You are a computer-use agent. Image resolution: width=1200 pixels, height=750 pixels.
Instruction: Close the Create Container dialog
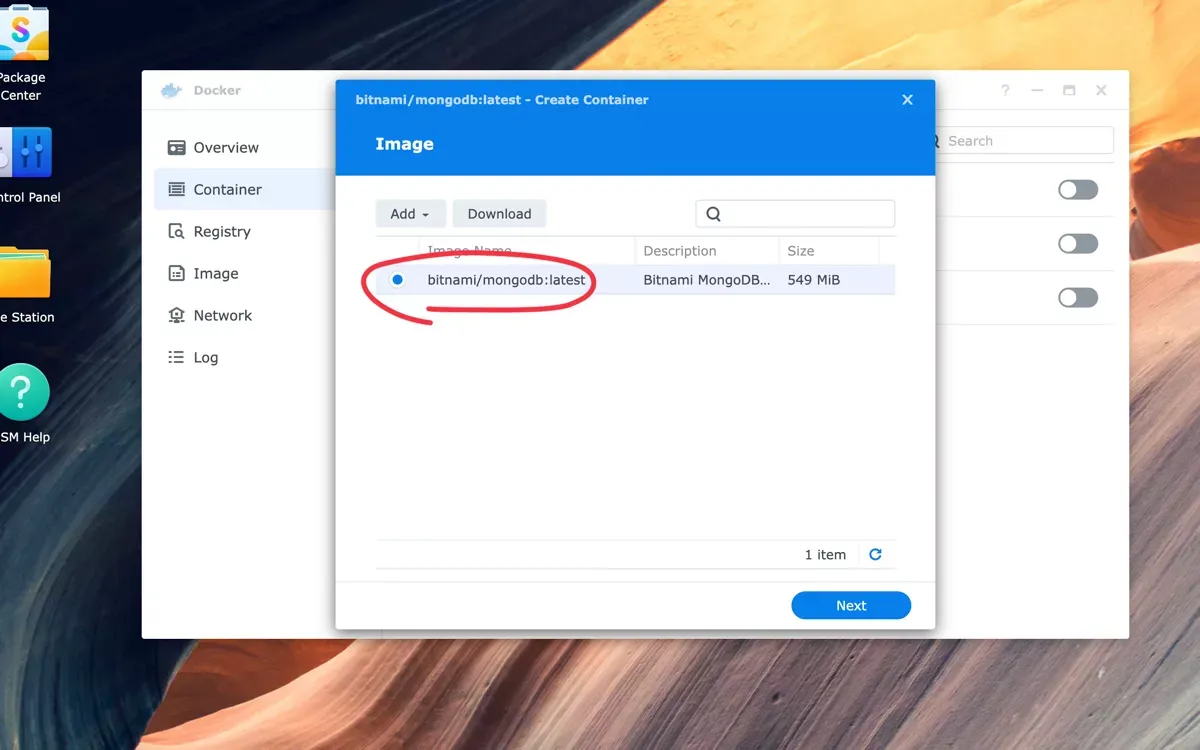pos(907,100)
